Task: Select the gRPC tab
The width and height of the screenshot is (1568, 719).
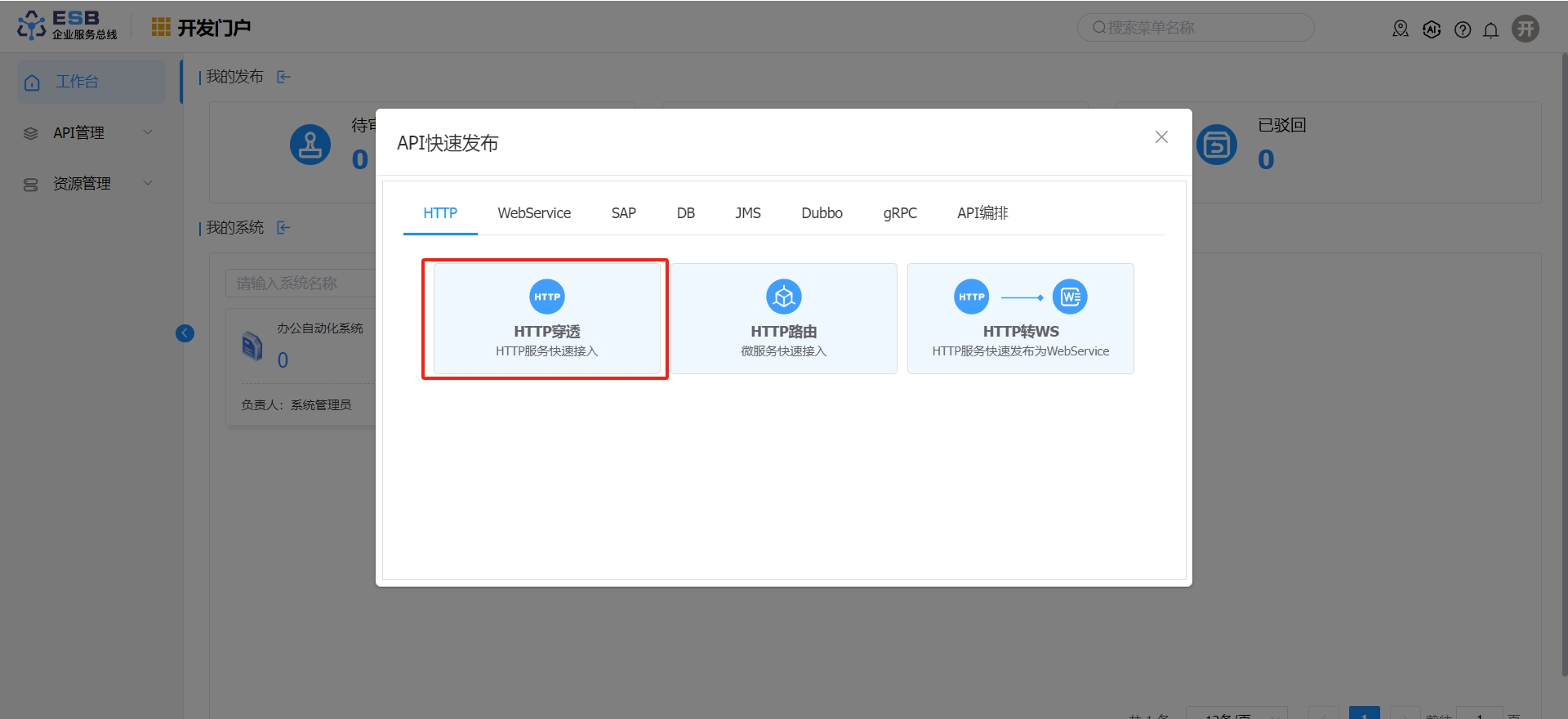Action: tap(900, 213)
